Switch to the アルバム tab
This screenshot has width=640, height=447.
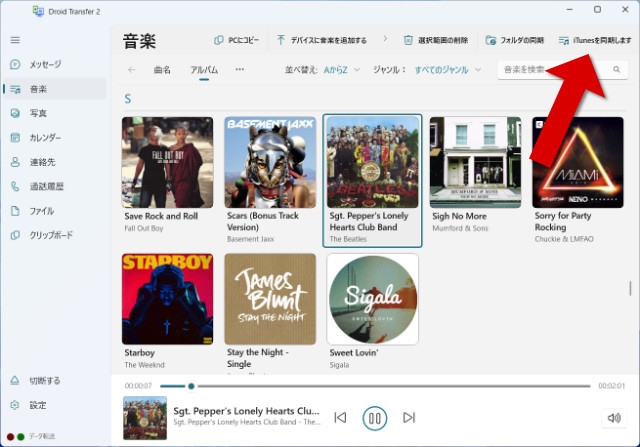pos(204,70)
